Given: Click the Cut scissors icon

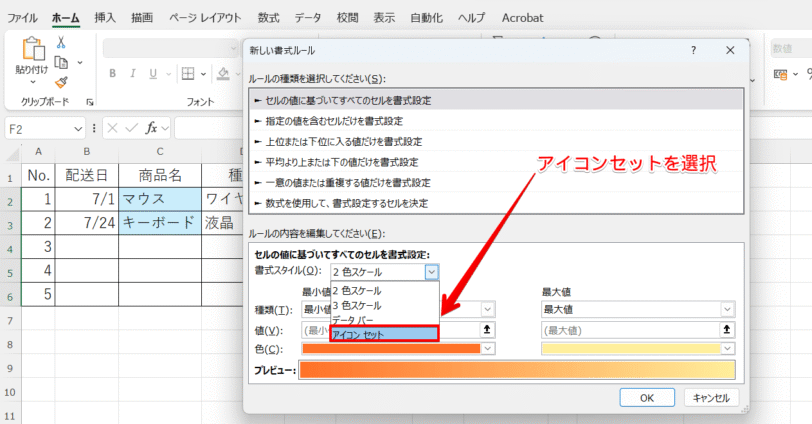Looking at the screenshot, I should (61, 42).
